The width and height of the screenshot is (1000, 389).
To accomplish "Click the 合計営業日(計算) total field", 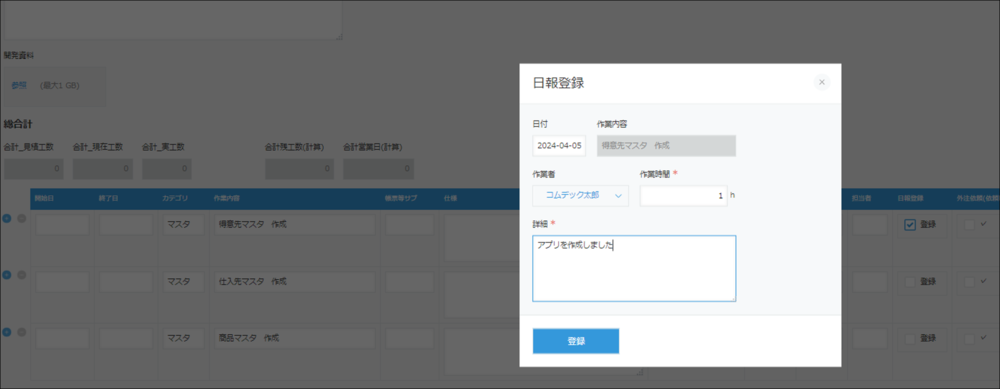I will pyautogui.click(x=378, y=169).
